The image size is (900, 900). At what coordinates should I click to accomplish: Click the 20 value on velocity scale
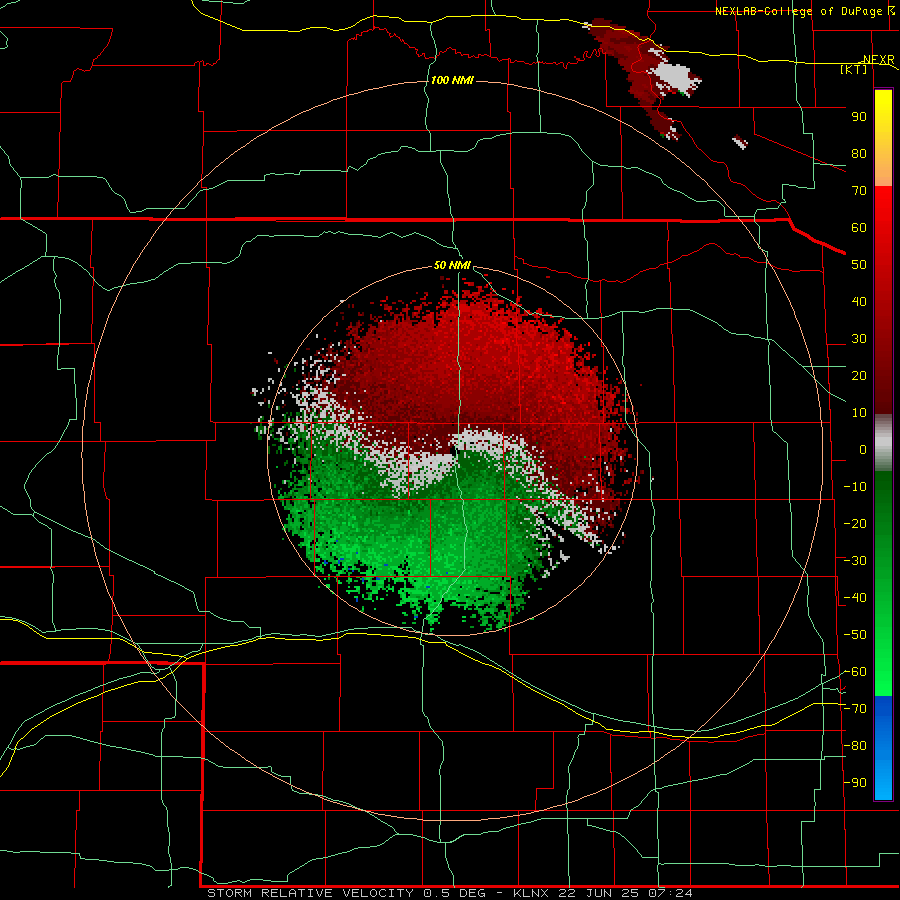[859, 376]
